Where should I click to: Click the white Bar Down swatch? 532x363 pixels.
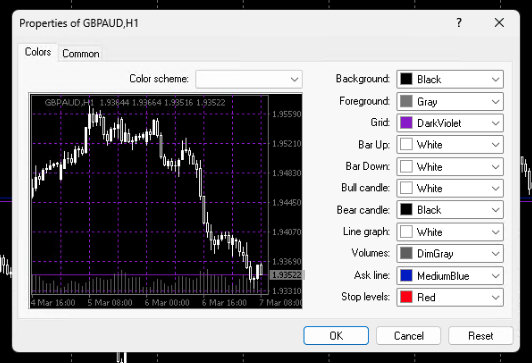(406, 166)
